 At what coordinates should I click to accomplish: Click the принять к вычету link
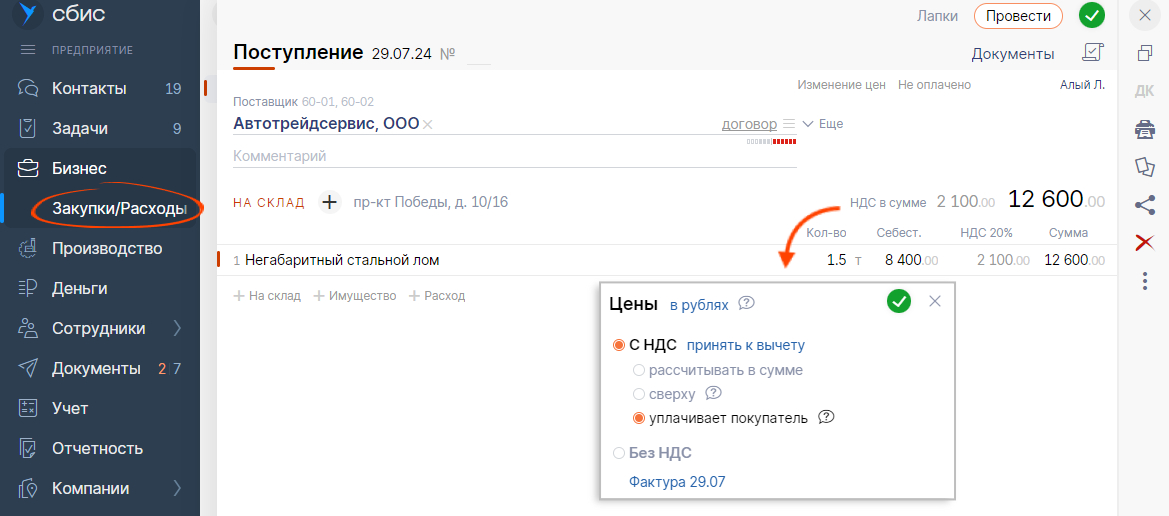(x=745, y=345)
